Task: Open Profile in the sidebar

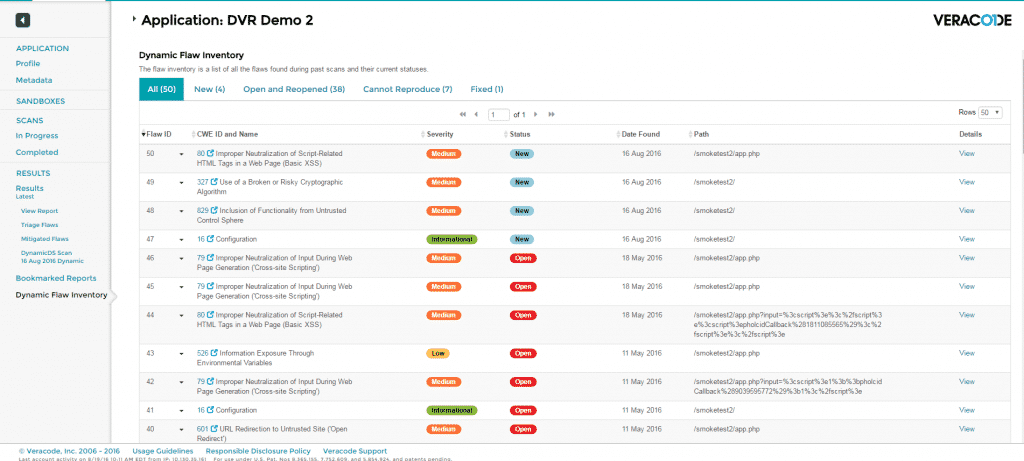Action: [28, 64]
